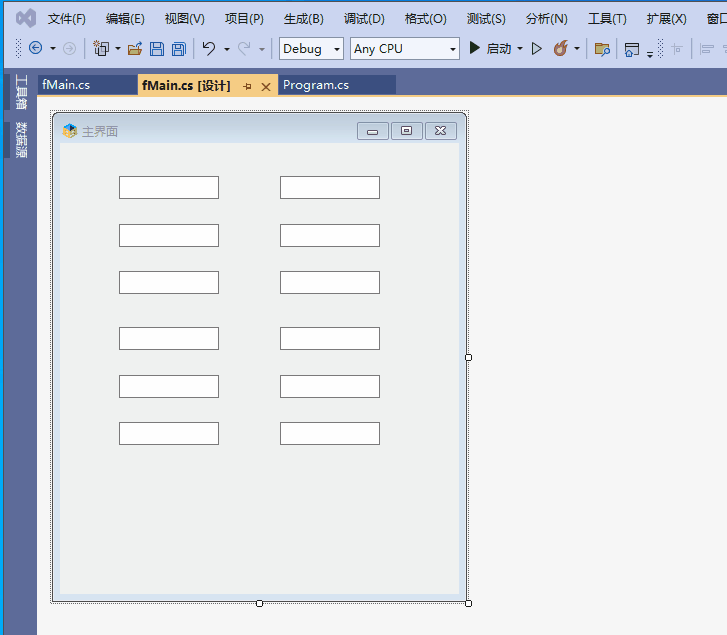The image size is (727, 635).
Task: Click the Visual Studio logo icon
Action: coord(26,19)
